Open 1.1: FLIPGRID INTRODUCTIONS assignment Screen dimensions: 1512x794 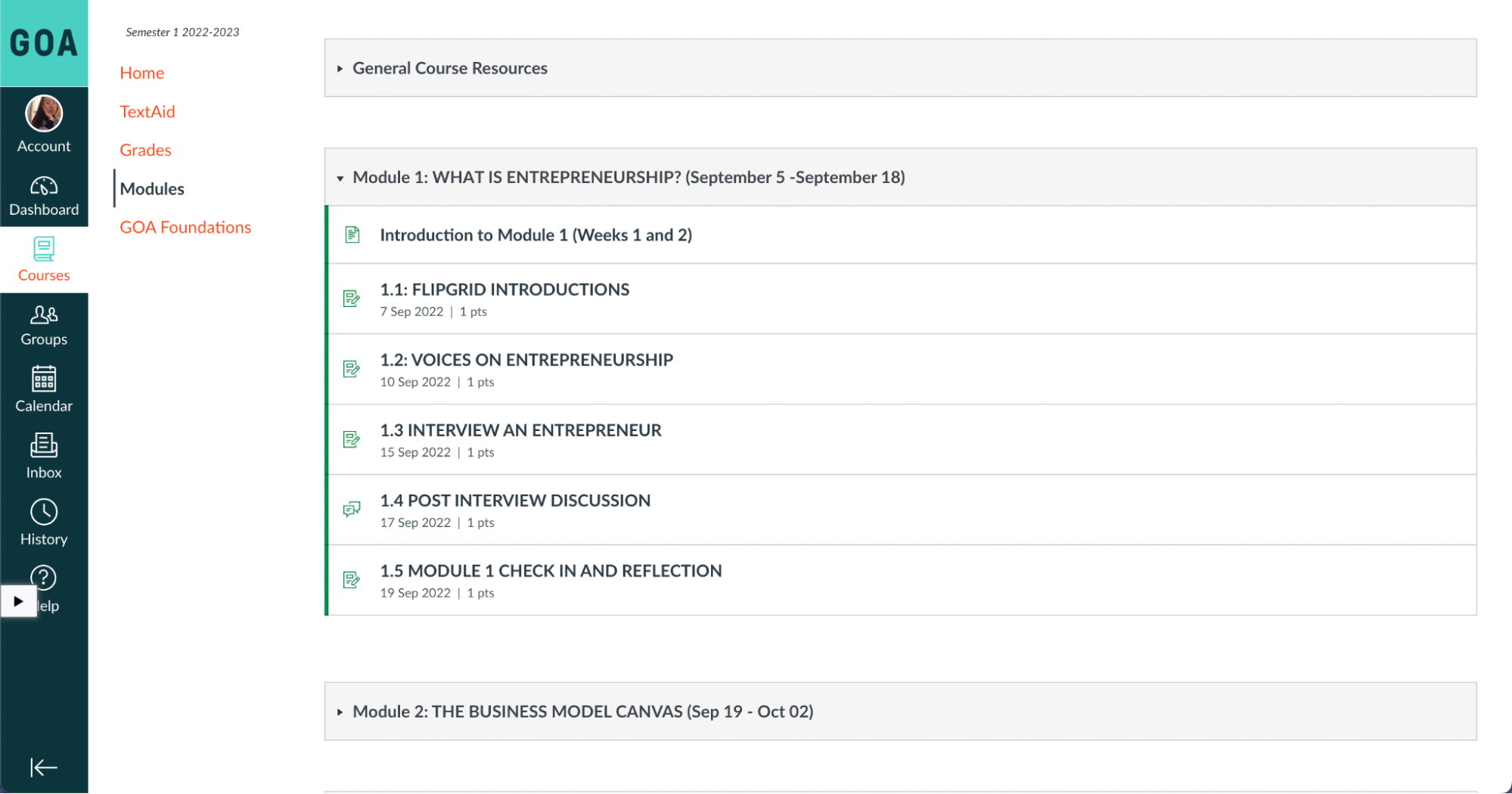505,290
